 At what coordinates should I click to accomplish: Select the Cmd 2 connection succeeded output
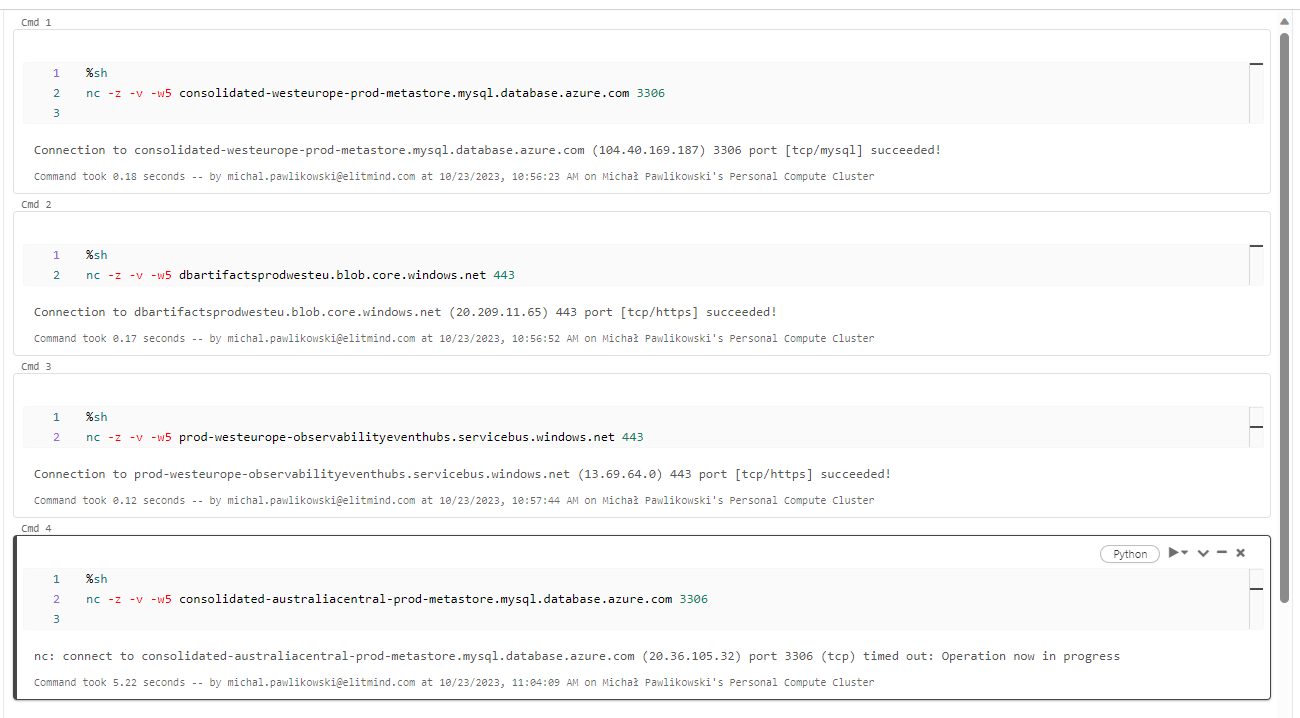click(x=404, y=311)
